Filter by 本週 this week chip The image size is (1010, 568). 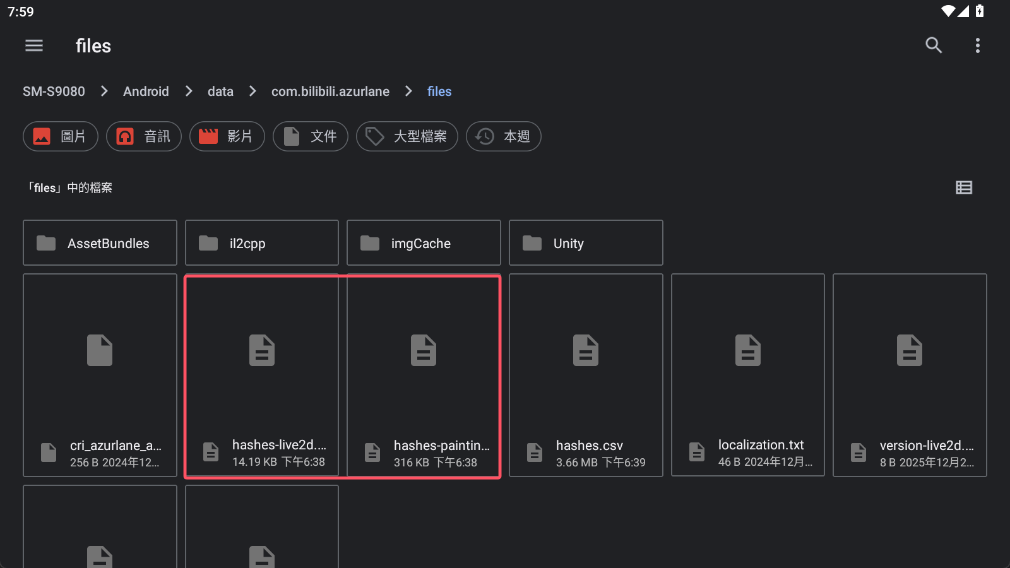tap(504, 137)
